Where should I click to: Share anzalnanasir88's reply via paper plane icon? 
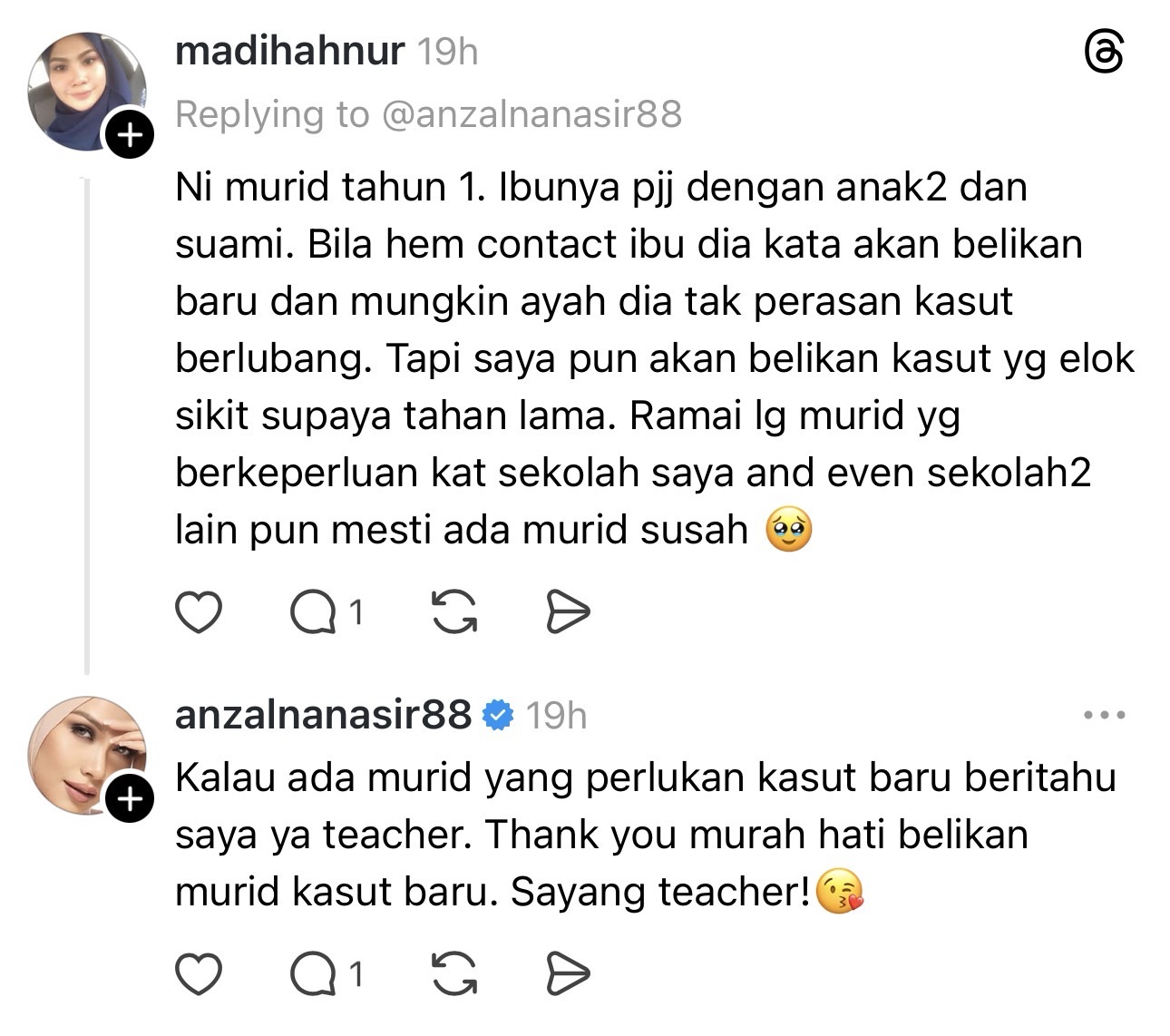(x=568, y=974)
